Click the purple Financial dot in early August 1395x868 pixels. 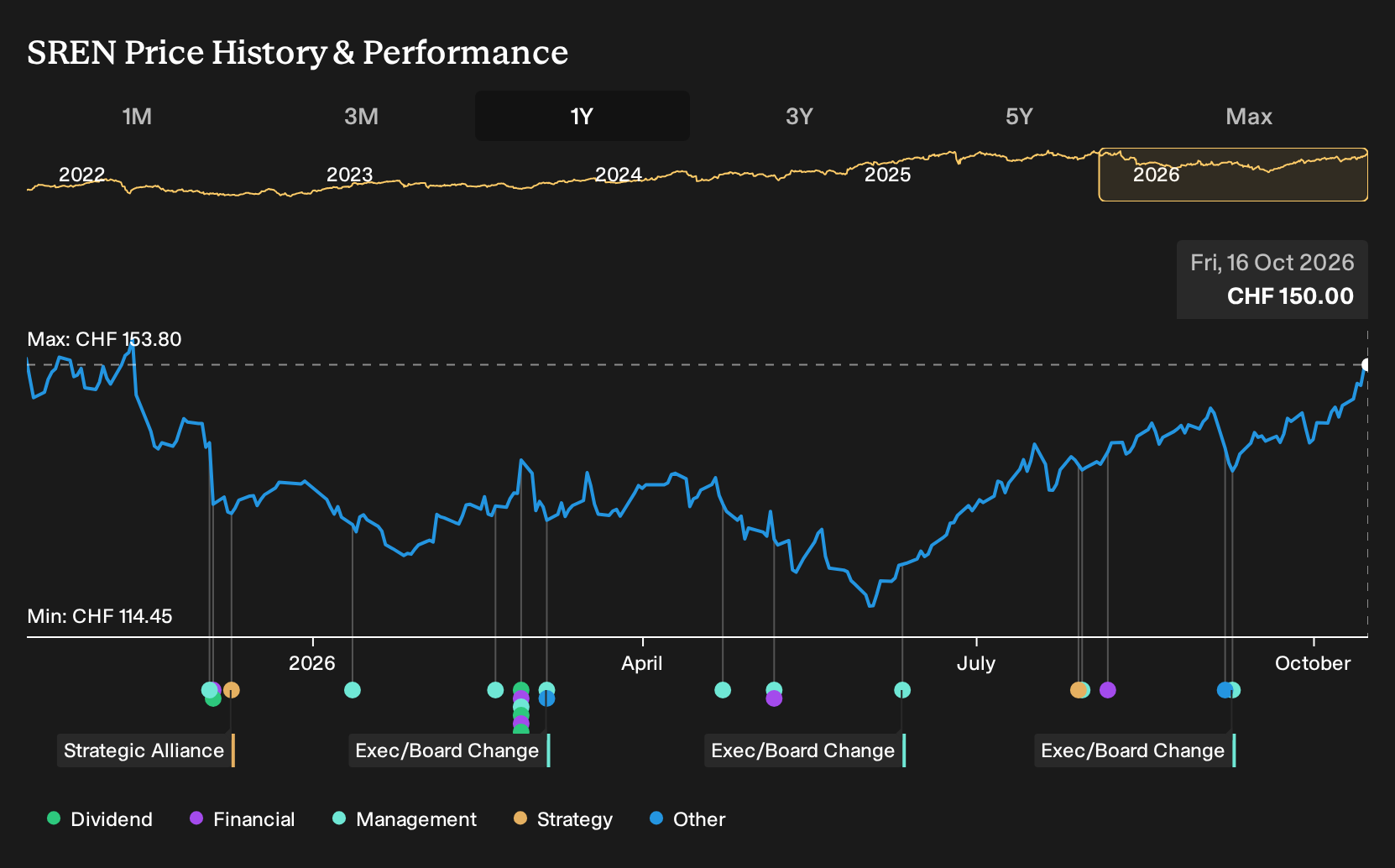[x=1108, y=690]
